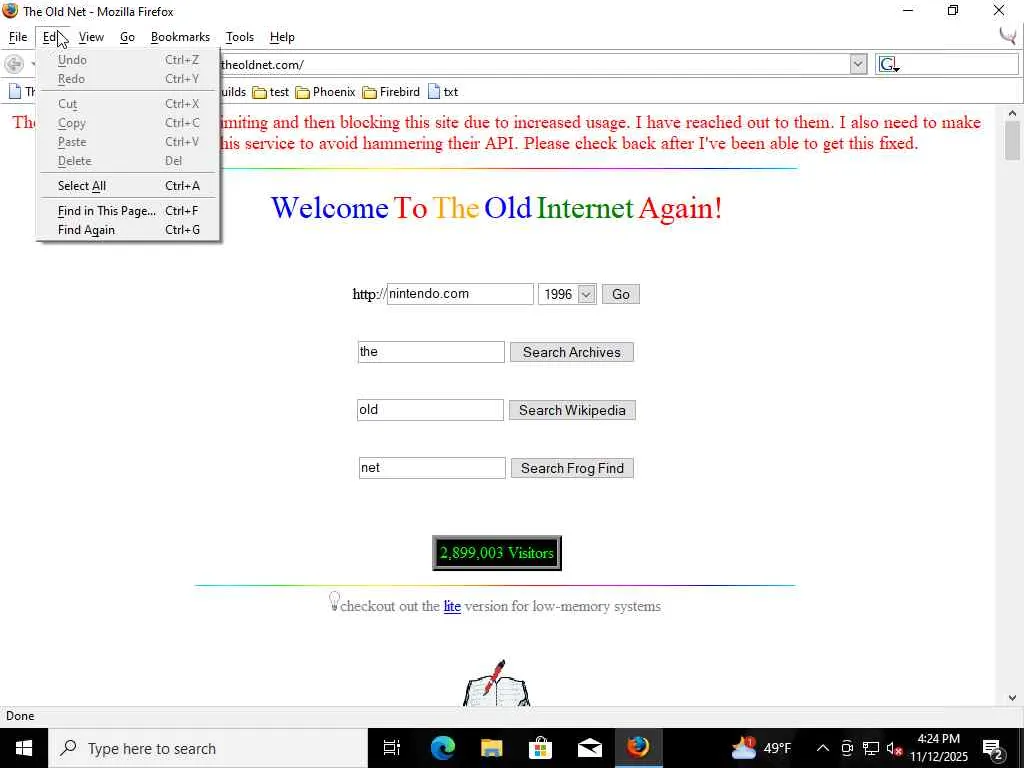The width and height of the screenshot is (1024, 768).
Task: Click the Search Wikipedia button
Action: 572,410
